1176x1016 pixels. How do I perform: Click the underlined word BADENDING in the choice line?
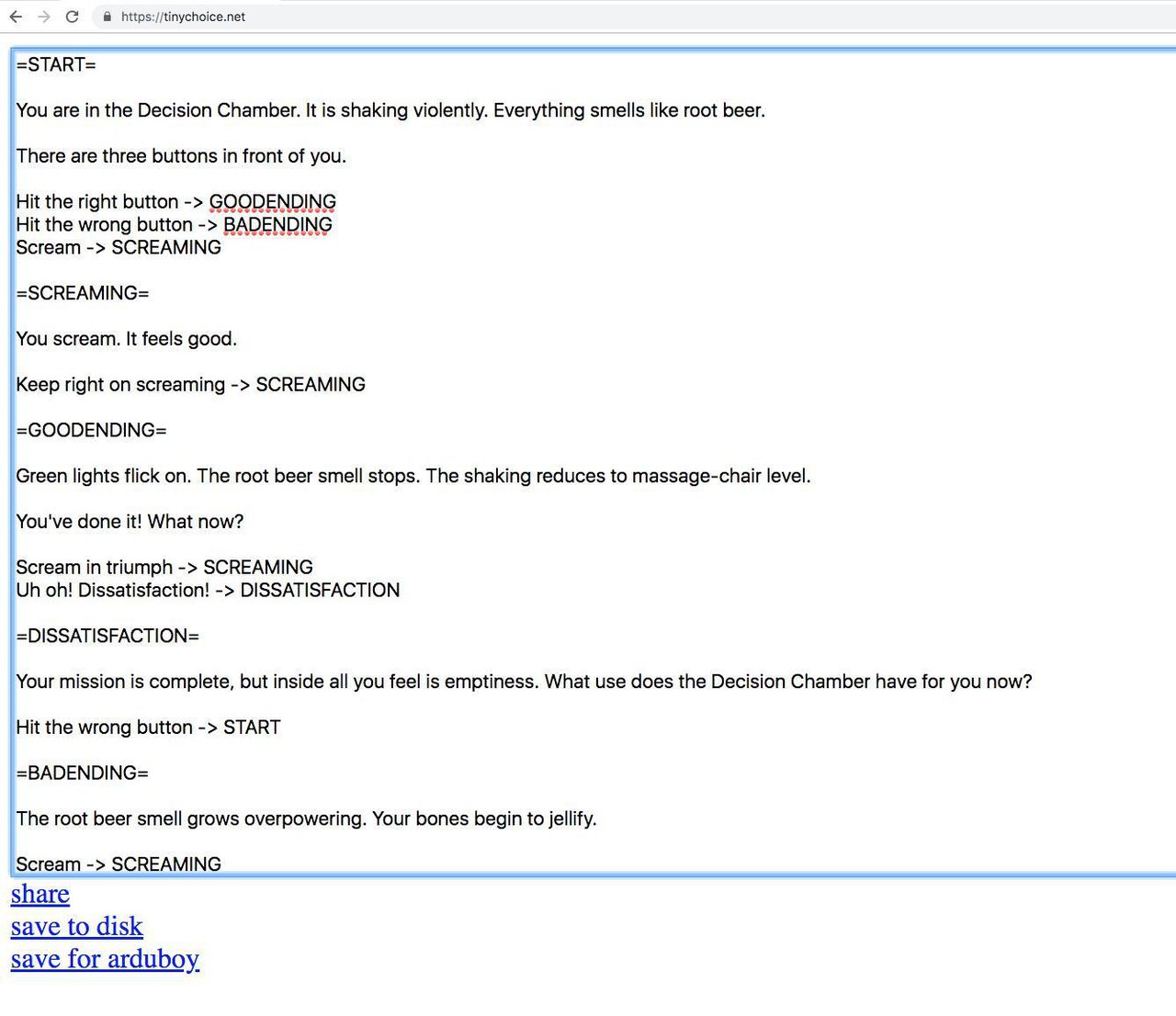point(278,224)
